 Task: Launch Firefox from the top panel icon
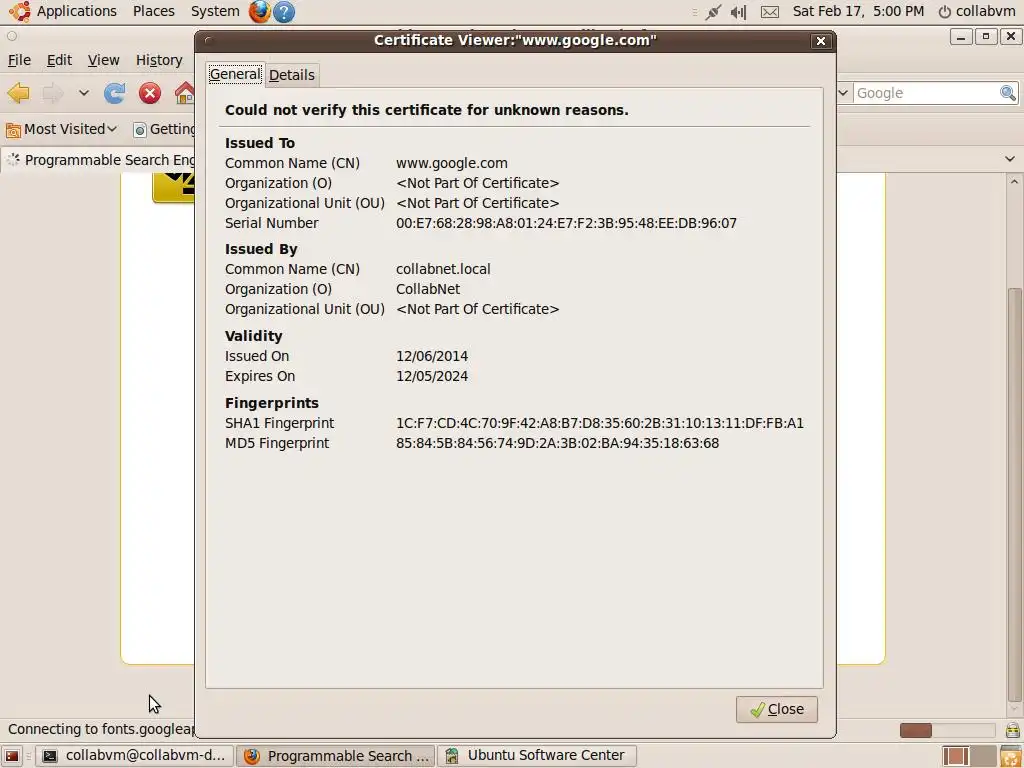pyautogui.click(x=259, y=11)
